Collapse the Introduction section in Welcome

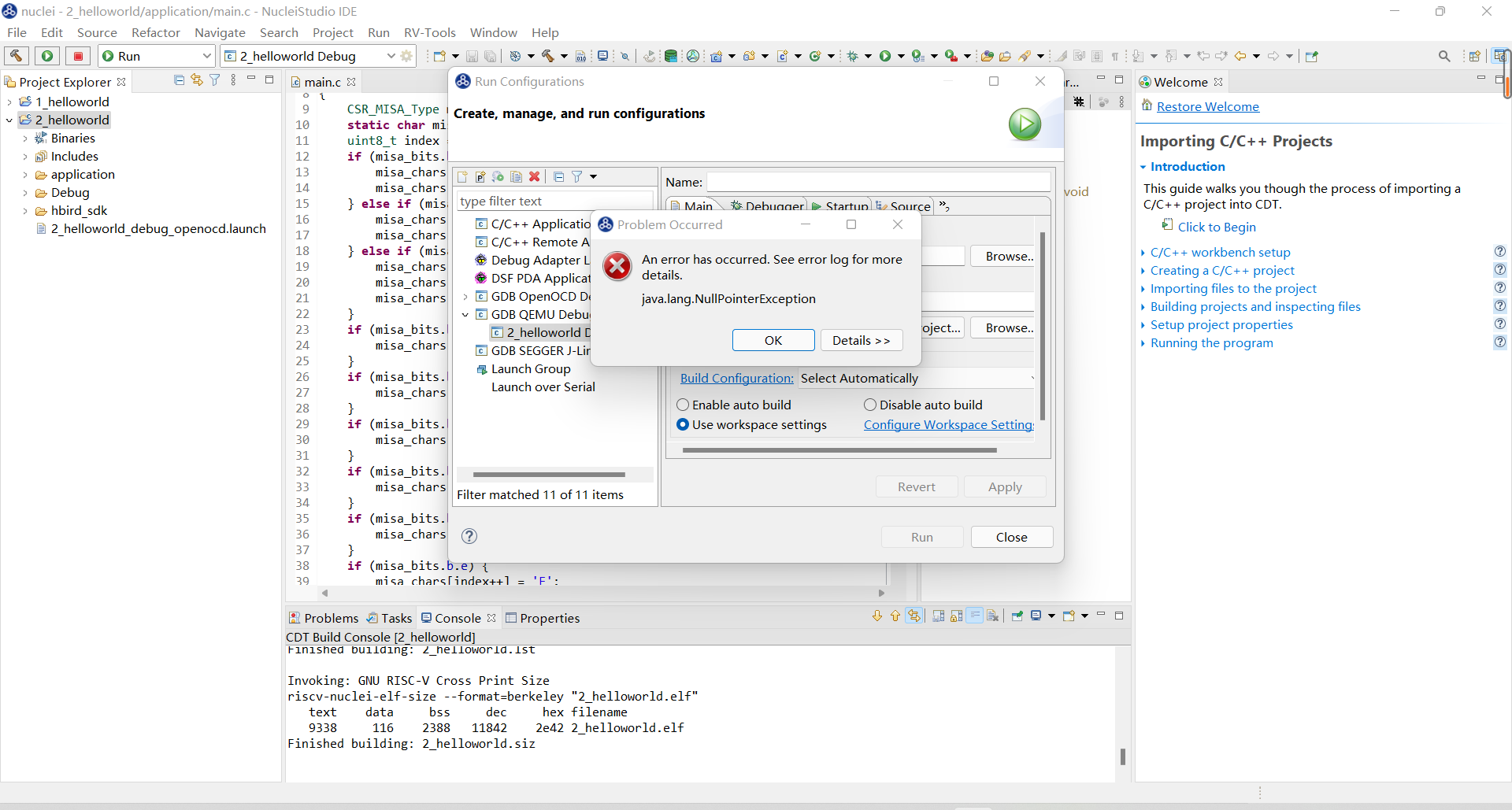(x=1143, y=167)
